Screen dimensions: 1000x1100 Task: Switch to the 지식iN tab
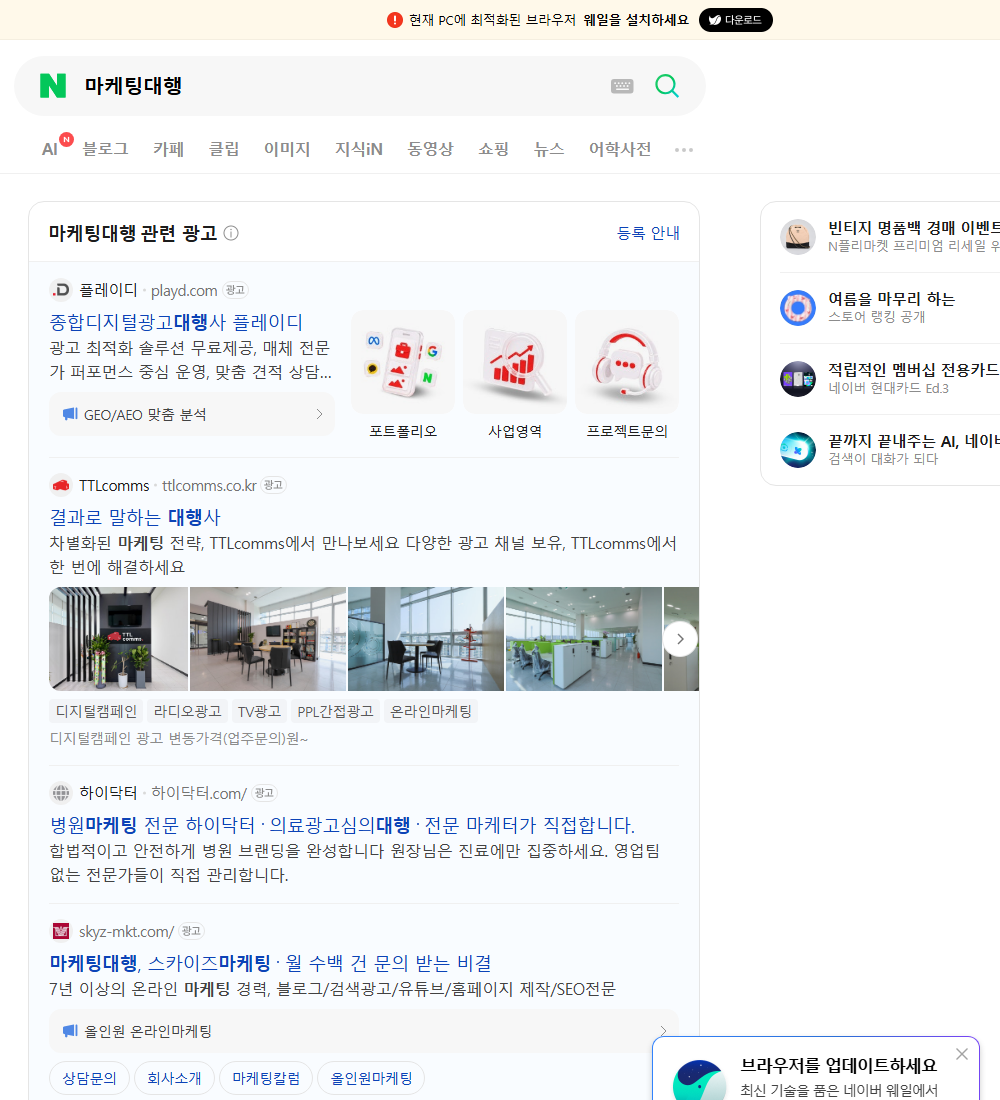point(359,149)
